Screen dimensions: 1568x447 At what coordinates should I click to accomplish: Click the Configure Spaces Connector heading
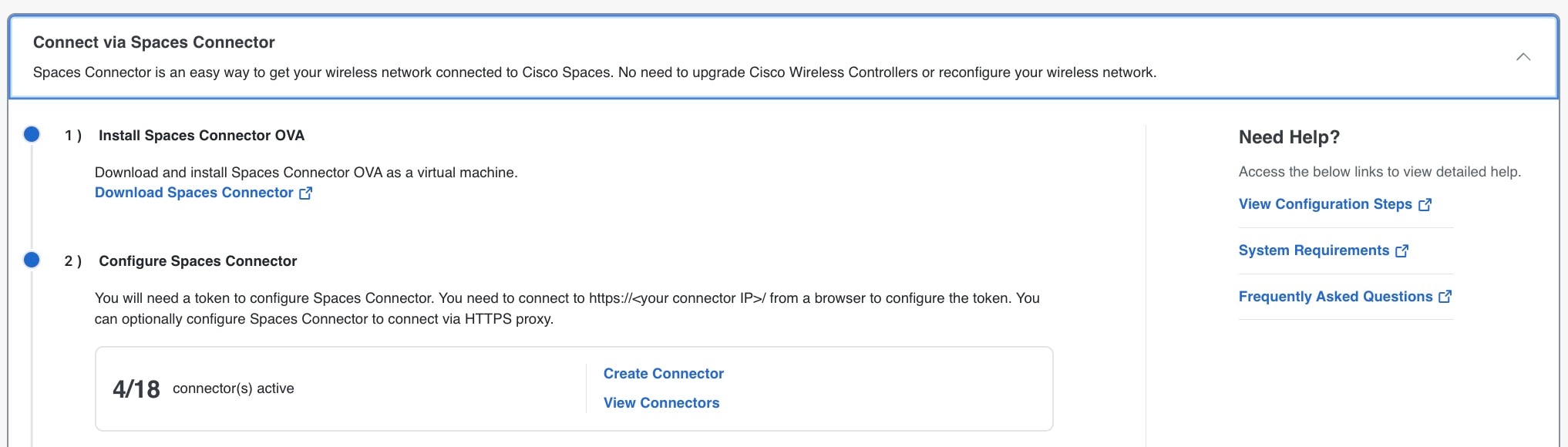point(198,261)
